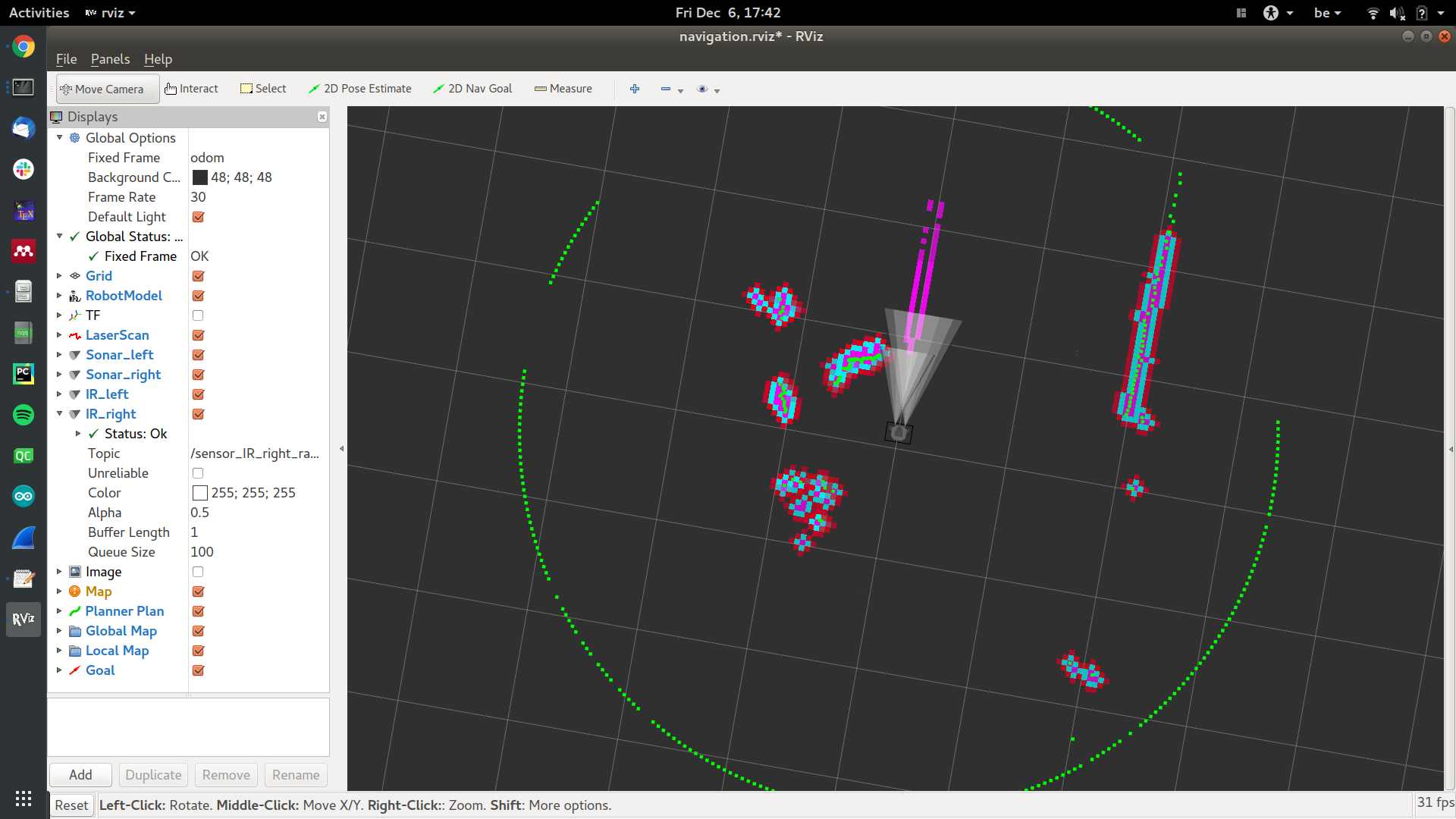Select the Local Map folder icon

(75, 651)
